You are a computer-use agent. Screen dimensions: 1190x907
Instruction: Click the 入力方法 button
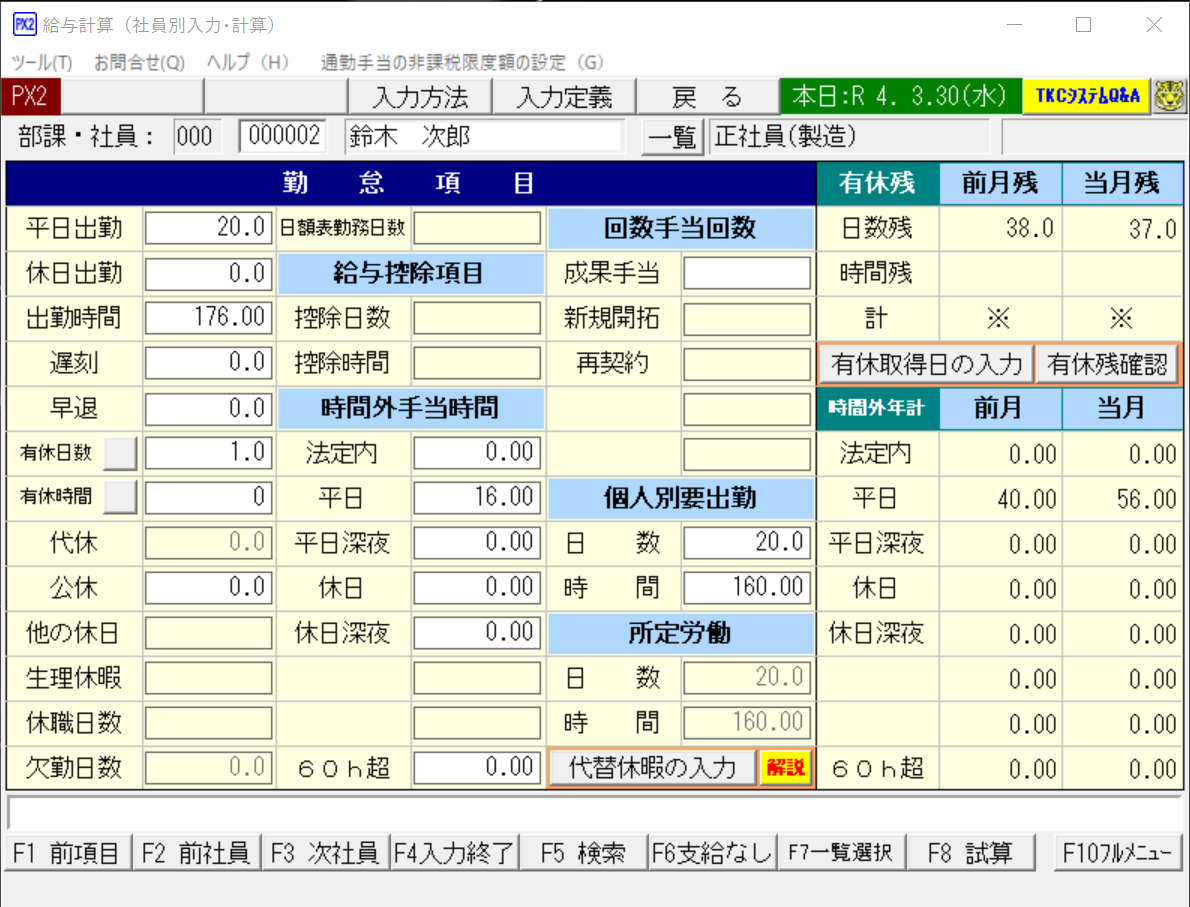point(418,97)
